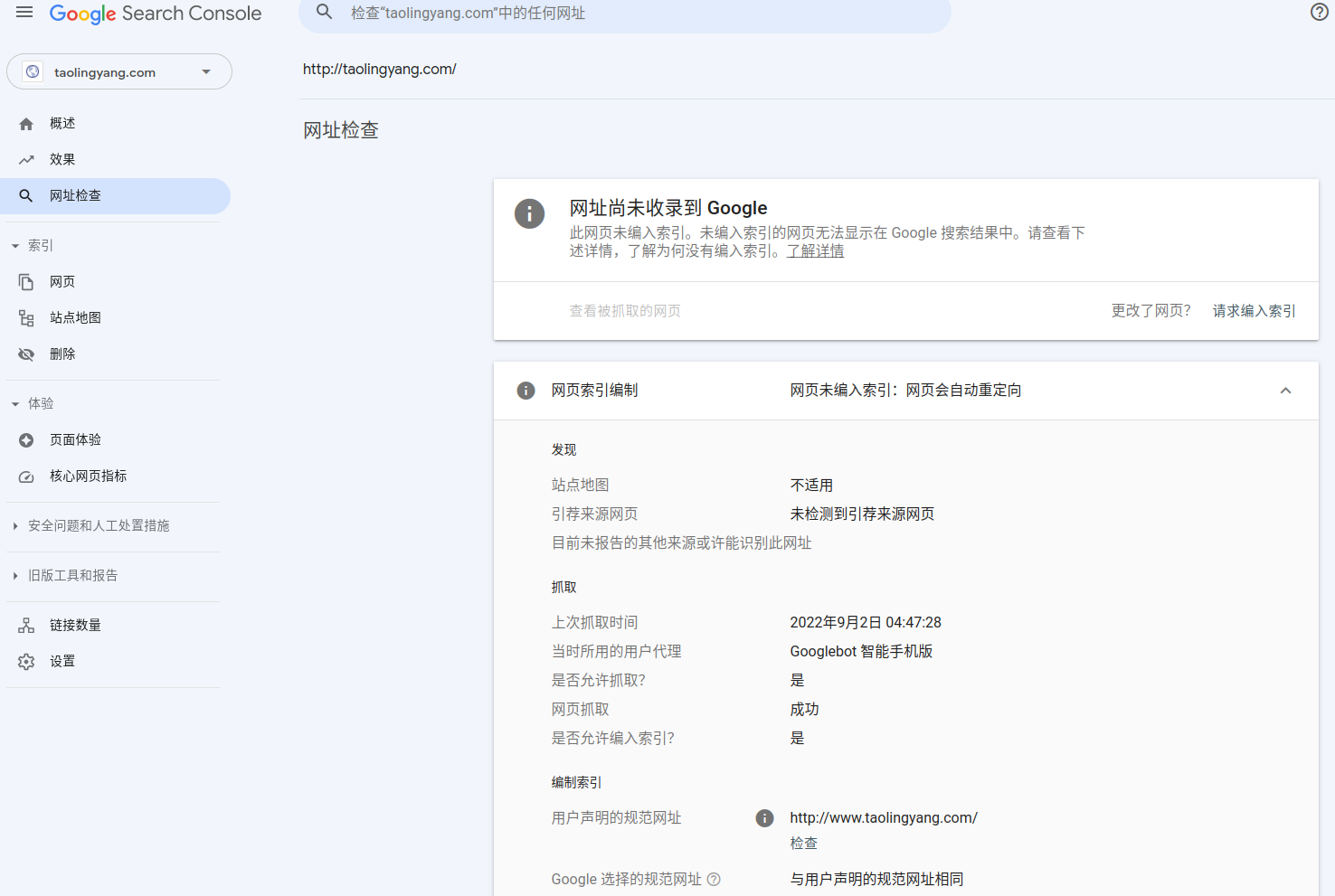Click http://www.taolingyang.com/ canonical URL text
Image resolution: width=1335 pixels, height=896 pixels.
click(x=884, y=818)
